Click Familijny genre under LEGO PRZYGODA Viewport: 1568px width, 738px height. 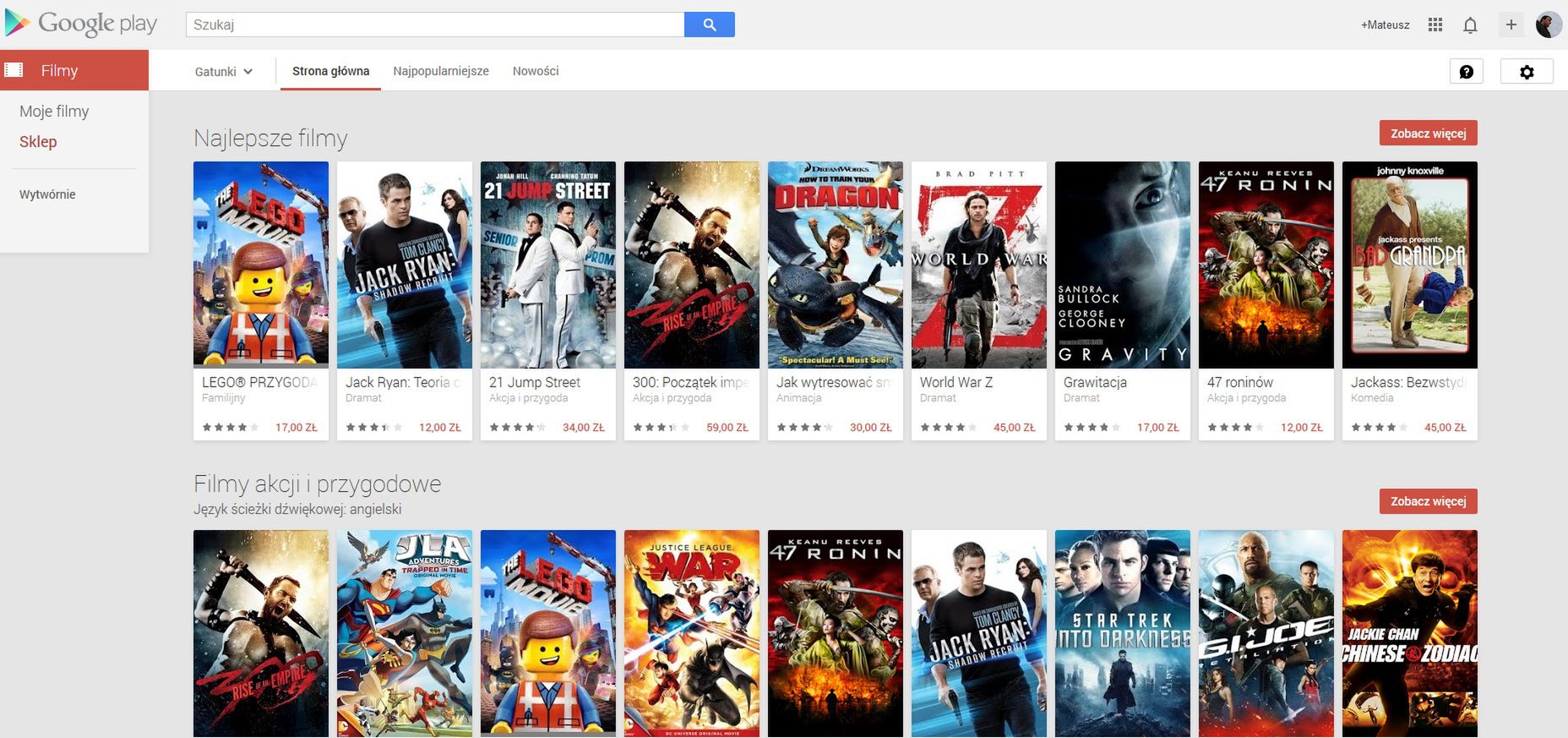(x=223, y=398)
